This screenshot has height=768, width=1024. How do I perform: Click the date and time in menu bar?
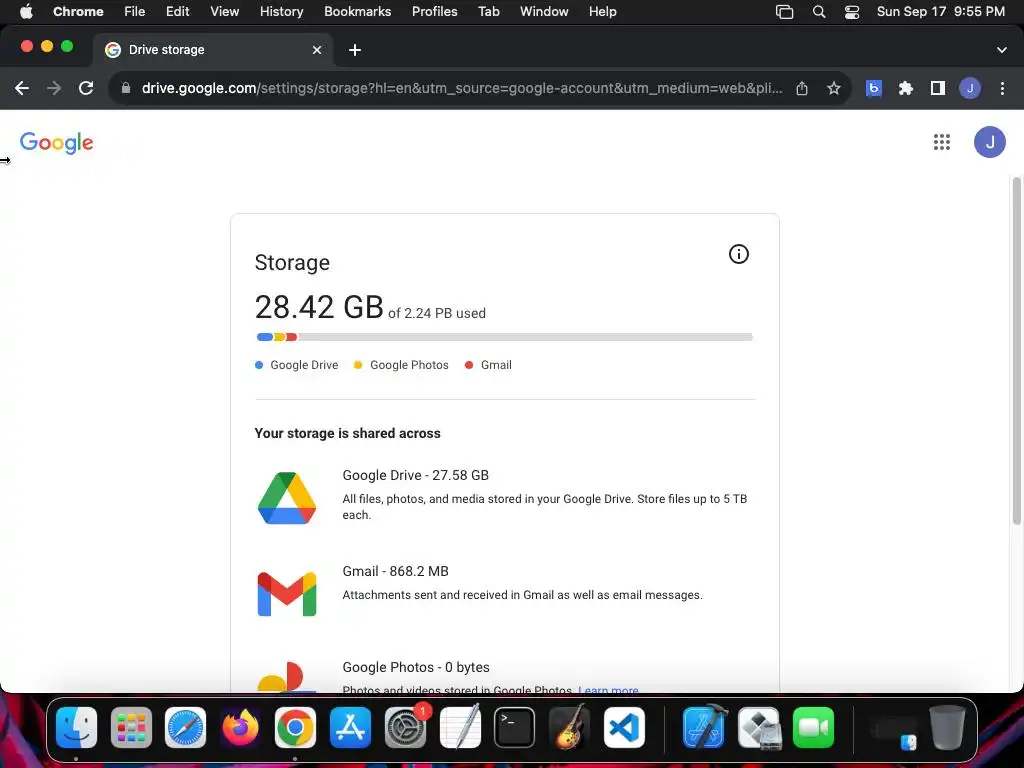pyautogui.click(x=940, y=12)
